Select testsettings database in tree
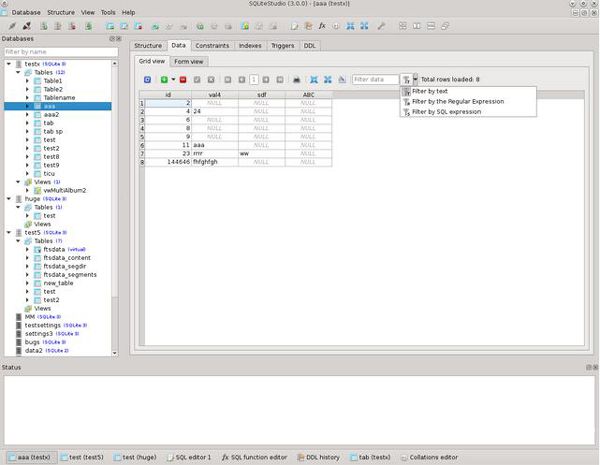The image size is (600, 465). pyautogui.click(x=42, y=325)
